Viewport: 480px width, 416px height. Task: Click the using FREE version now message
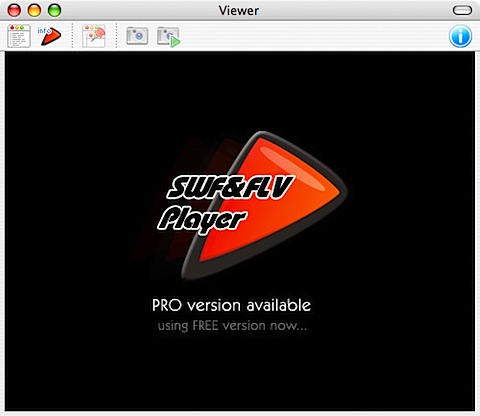(x=232, y=326)
